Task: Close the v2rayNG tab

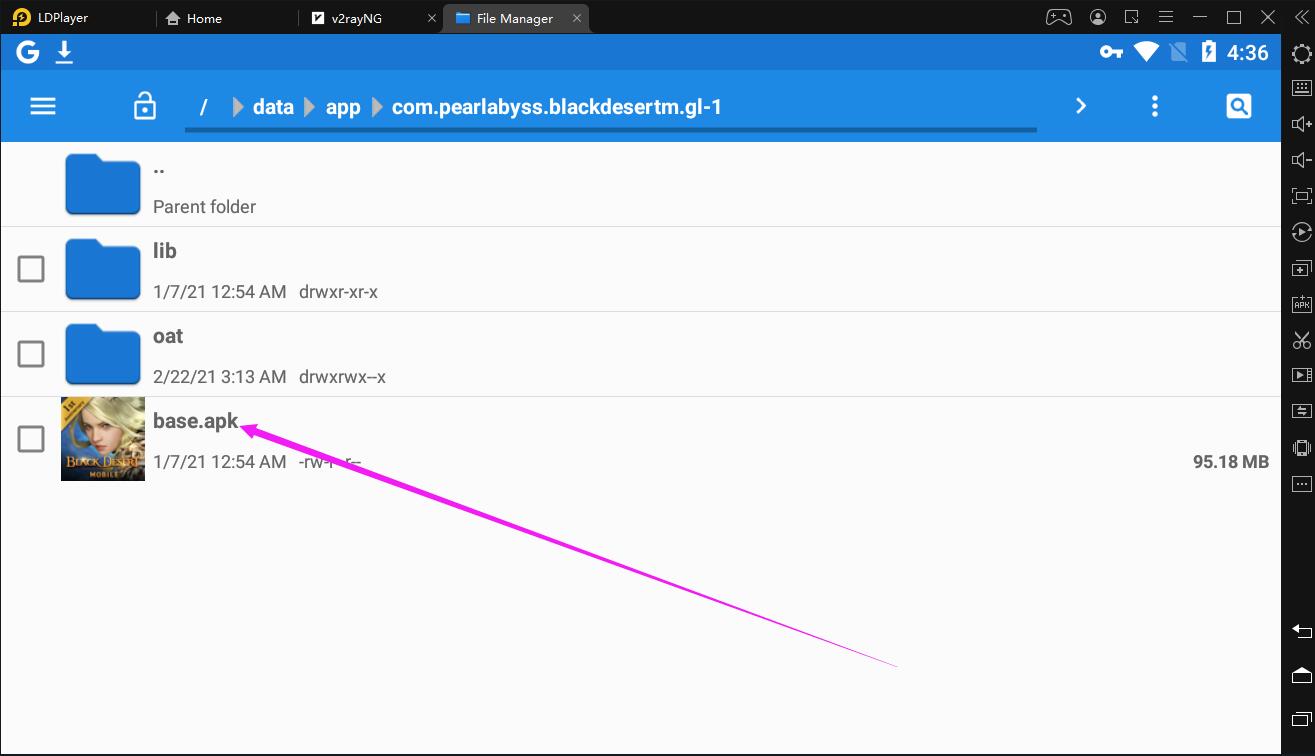Action: click(x=431, y=18)
